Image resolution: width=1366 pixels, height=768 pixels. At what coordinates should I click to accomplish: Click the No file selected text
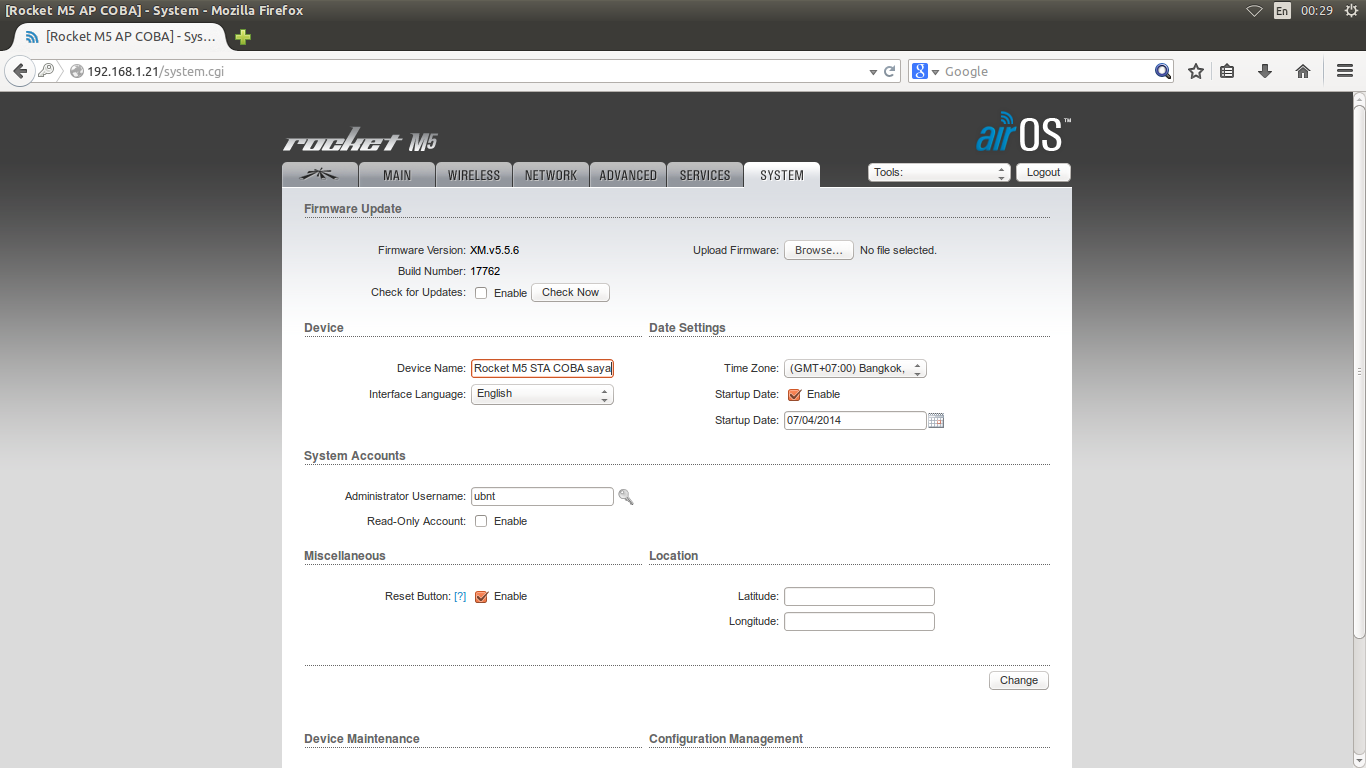click(x=898, y=250)
